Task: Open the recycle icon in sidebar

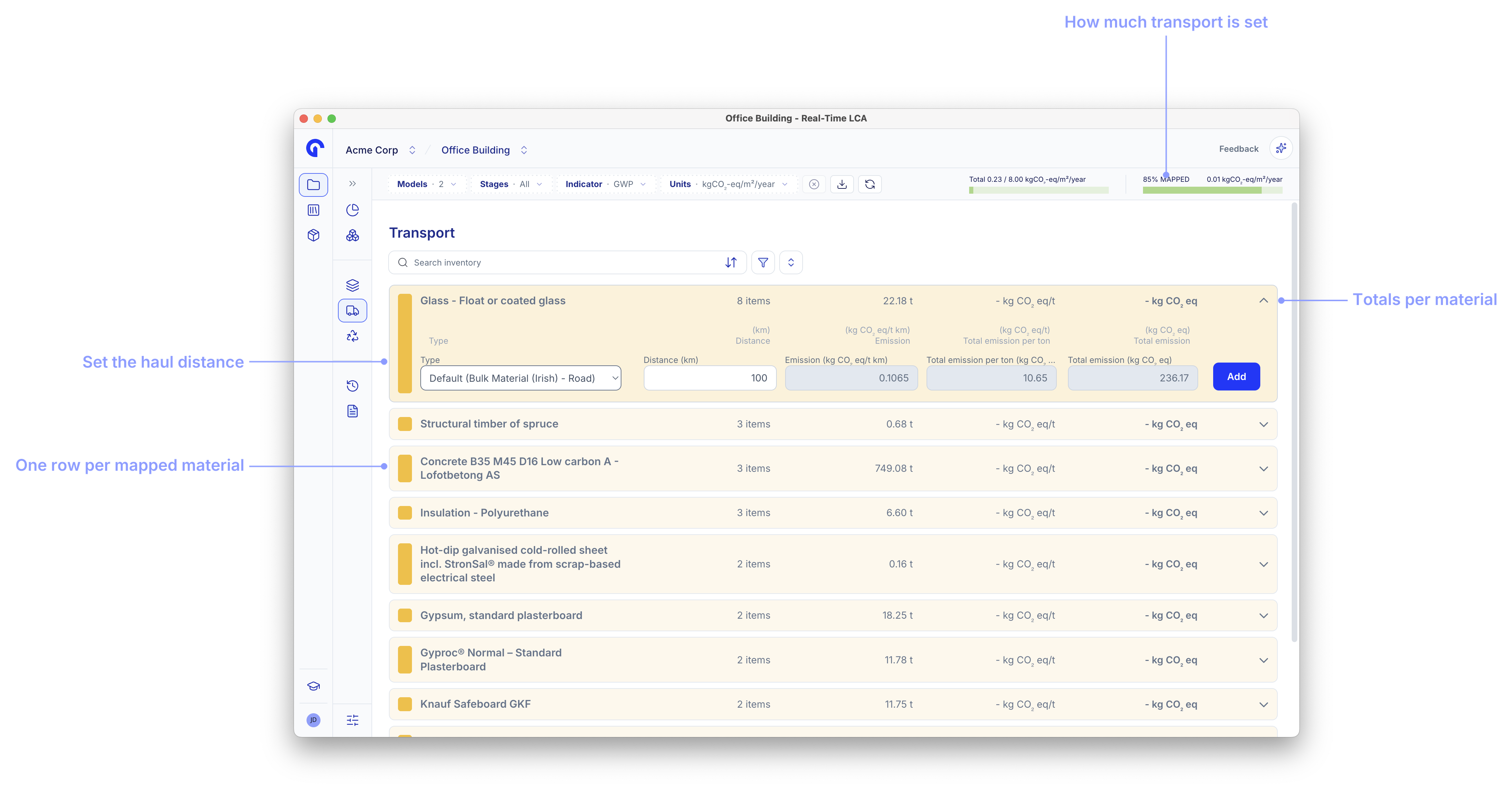Action: point(352,336)
